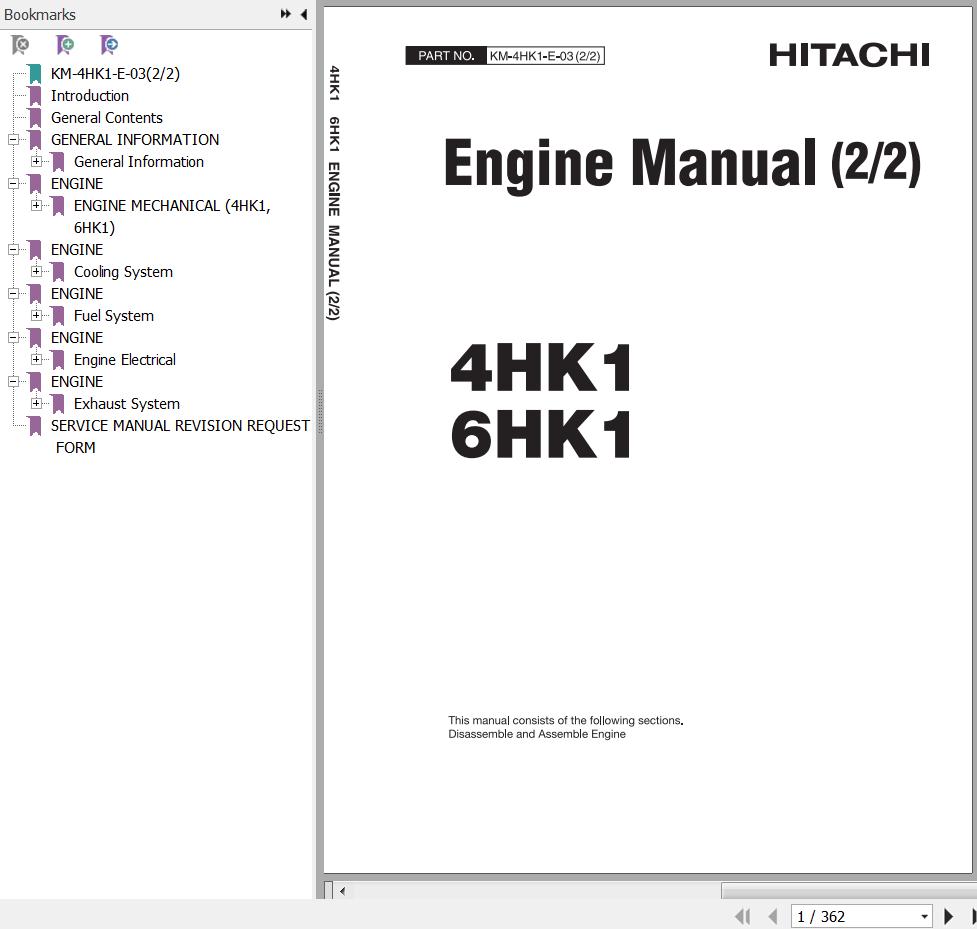Click the Fuel System bookmark's purple icon
Image resolution: width=977 pixels, height=929 pixels.
point(58,316)
